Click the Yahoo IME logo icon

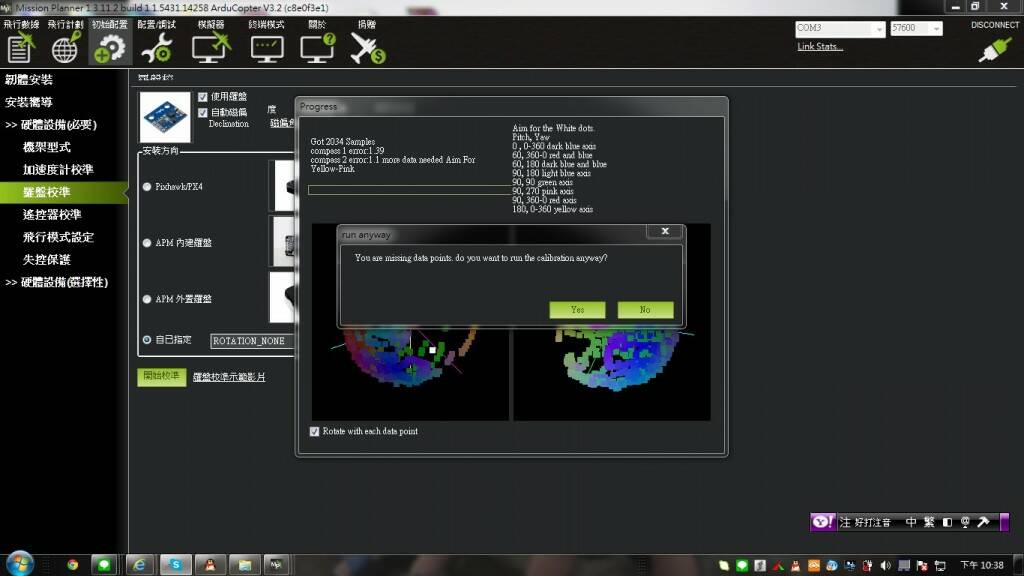pos(822,522)
